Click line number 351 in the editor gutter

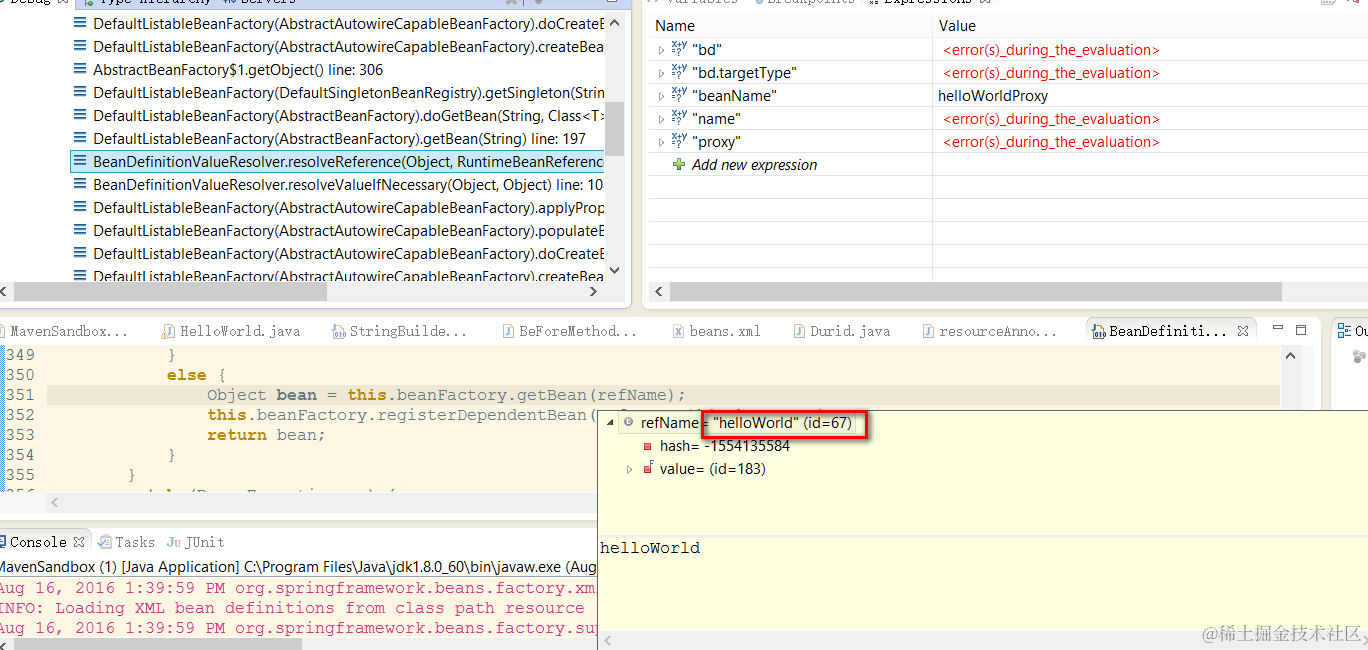click(x=20, y=395)
